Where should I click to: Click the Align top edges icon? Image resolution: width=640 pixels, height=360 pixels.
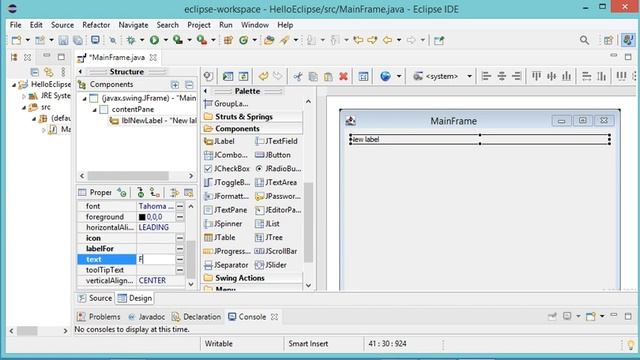(x=536, y=76)
